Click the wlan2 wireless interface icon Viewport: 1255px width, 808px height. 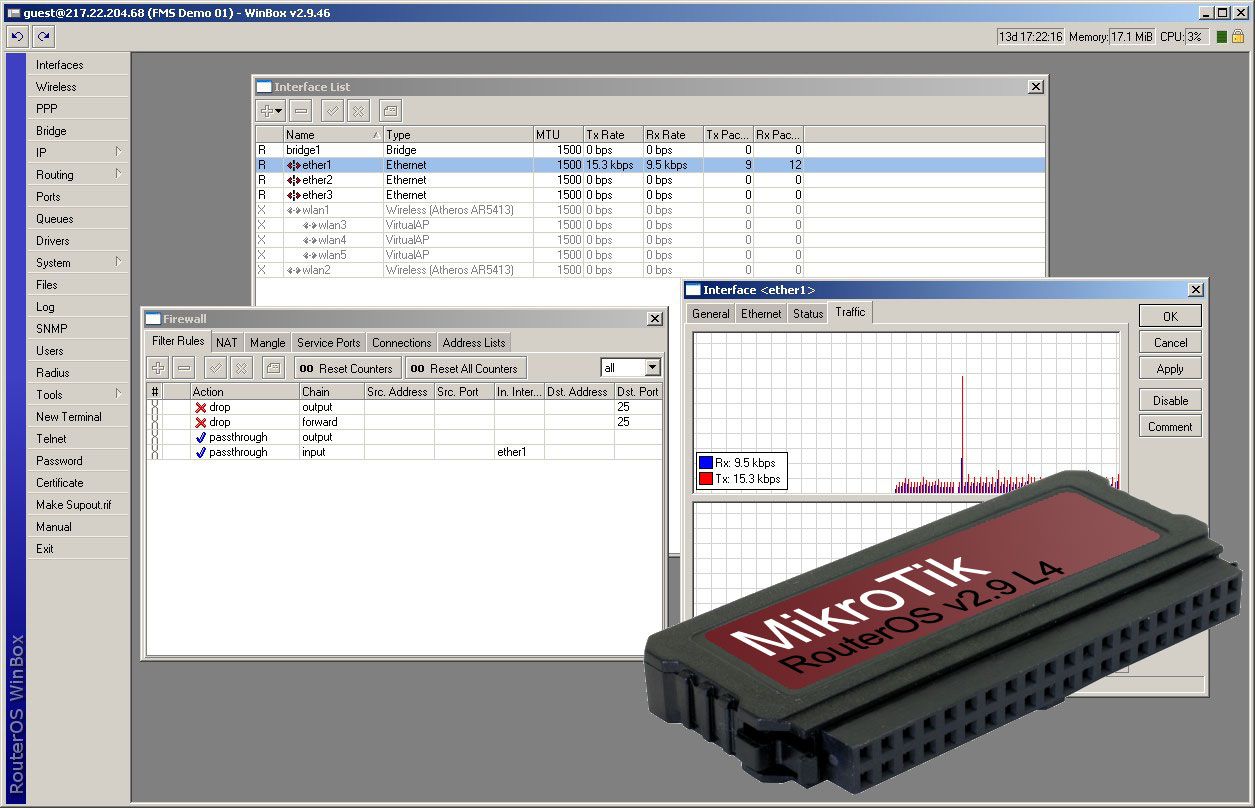pyautogui.click(x=293, y=270)
